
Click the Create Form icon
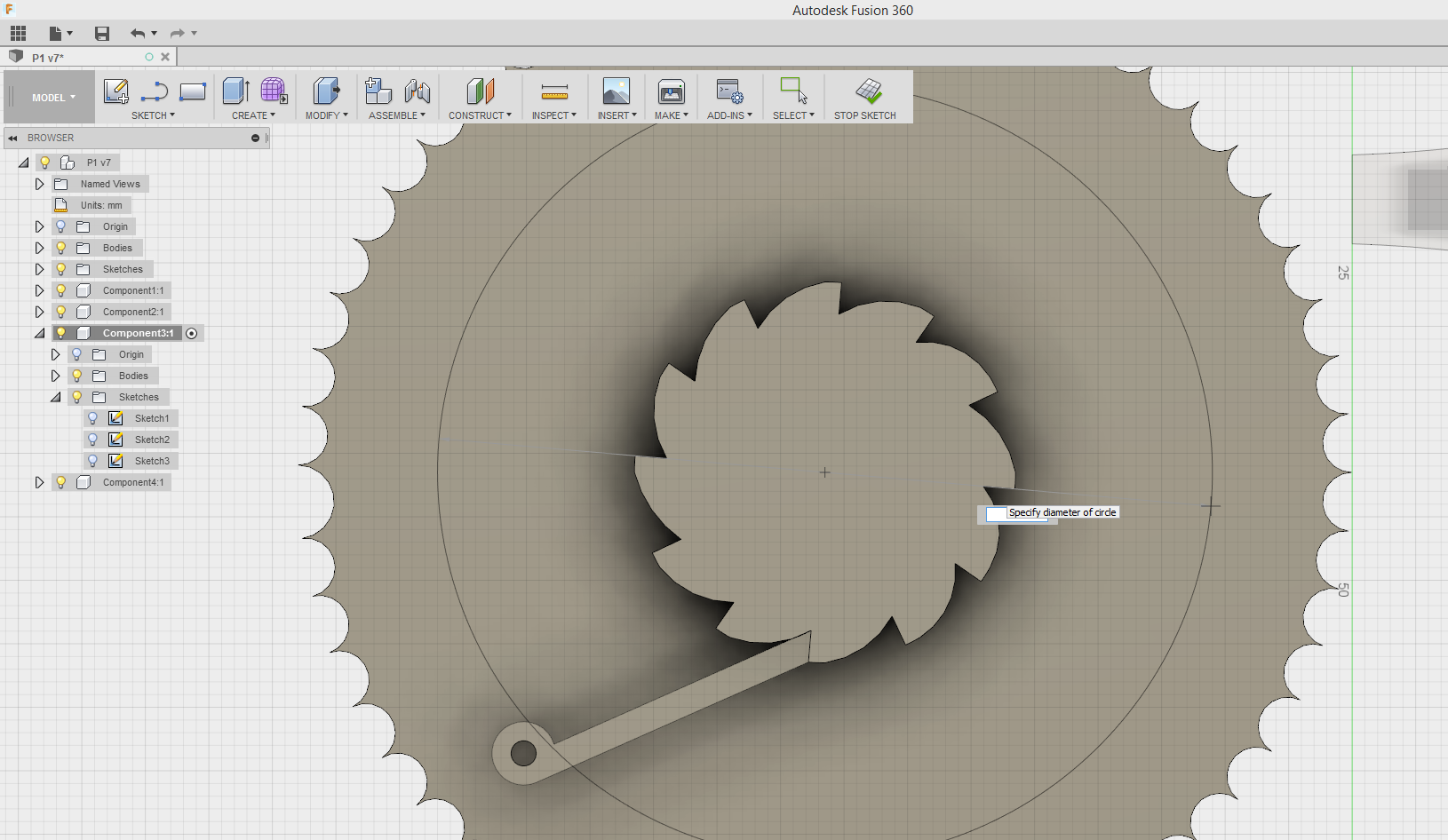coord(274,91)
